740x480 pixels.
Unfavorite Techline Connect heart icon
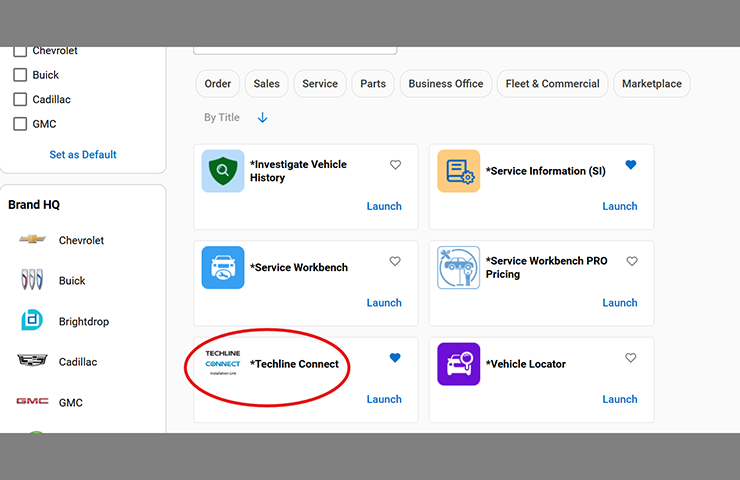(x=395, y=358)
